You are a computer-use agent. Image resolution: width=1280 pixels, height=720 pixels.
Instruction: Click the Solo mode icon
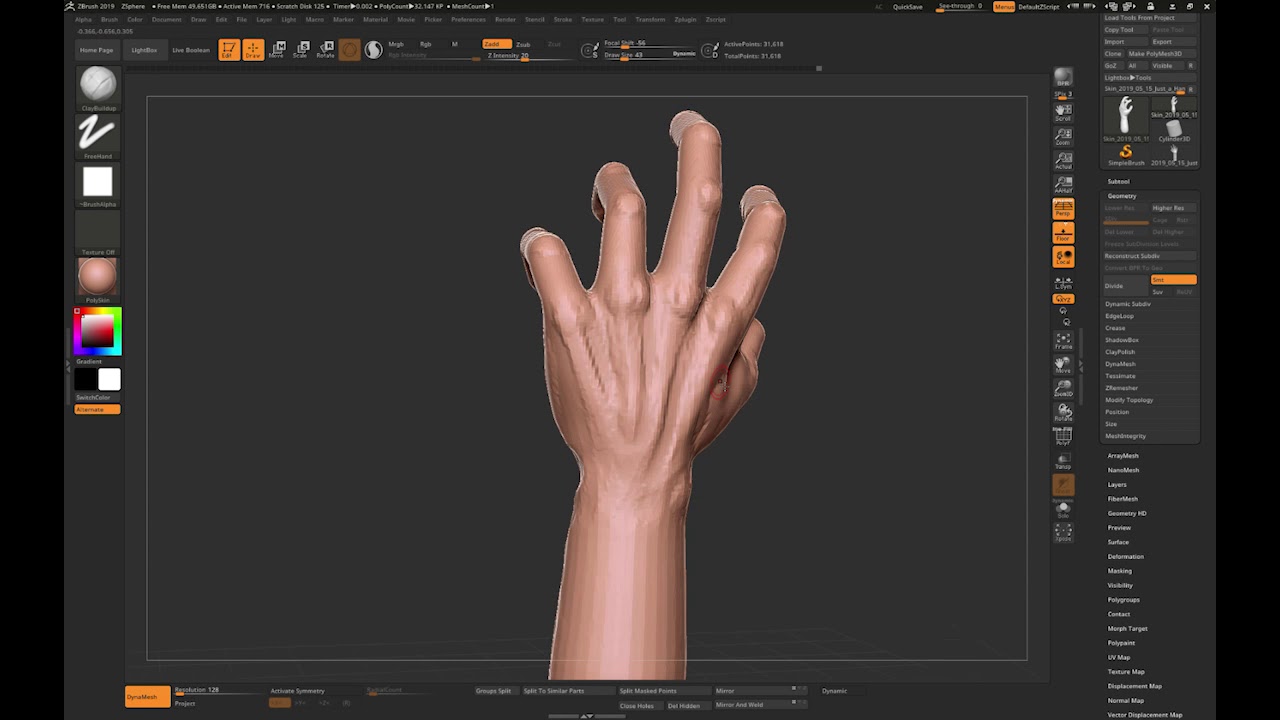pyautogui.click(x=1063, y=509)
